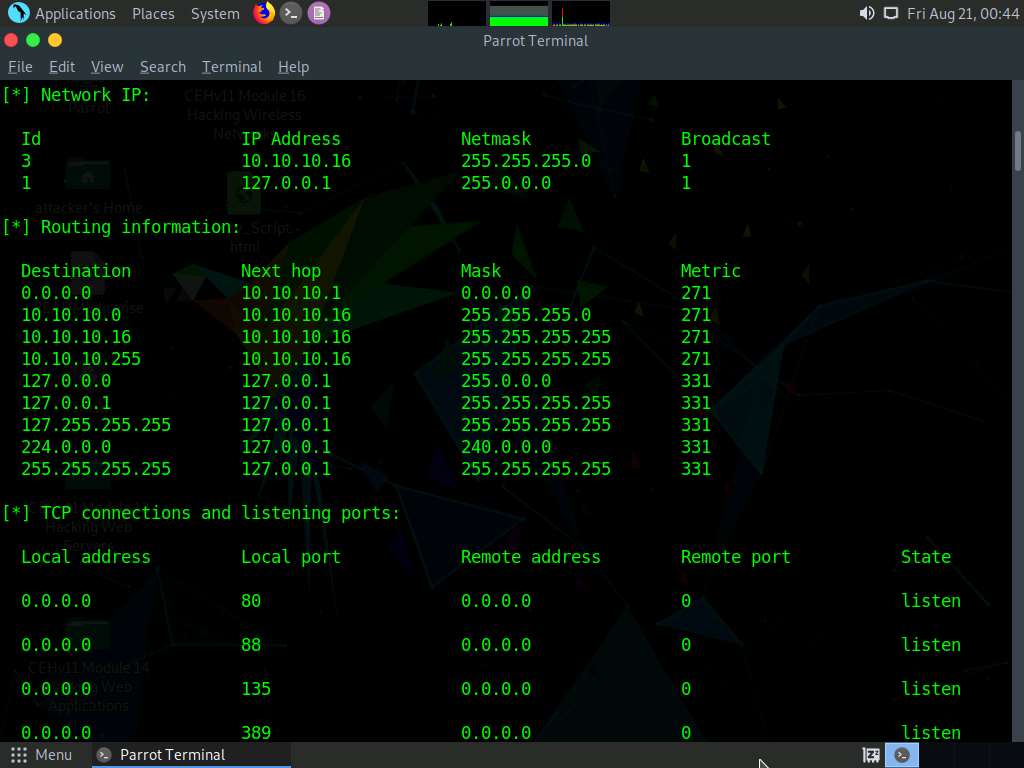Click the terminal workspace icon at bottom right
Viewport: 1024px width, 768px height.
[x=902, y=756]
